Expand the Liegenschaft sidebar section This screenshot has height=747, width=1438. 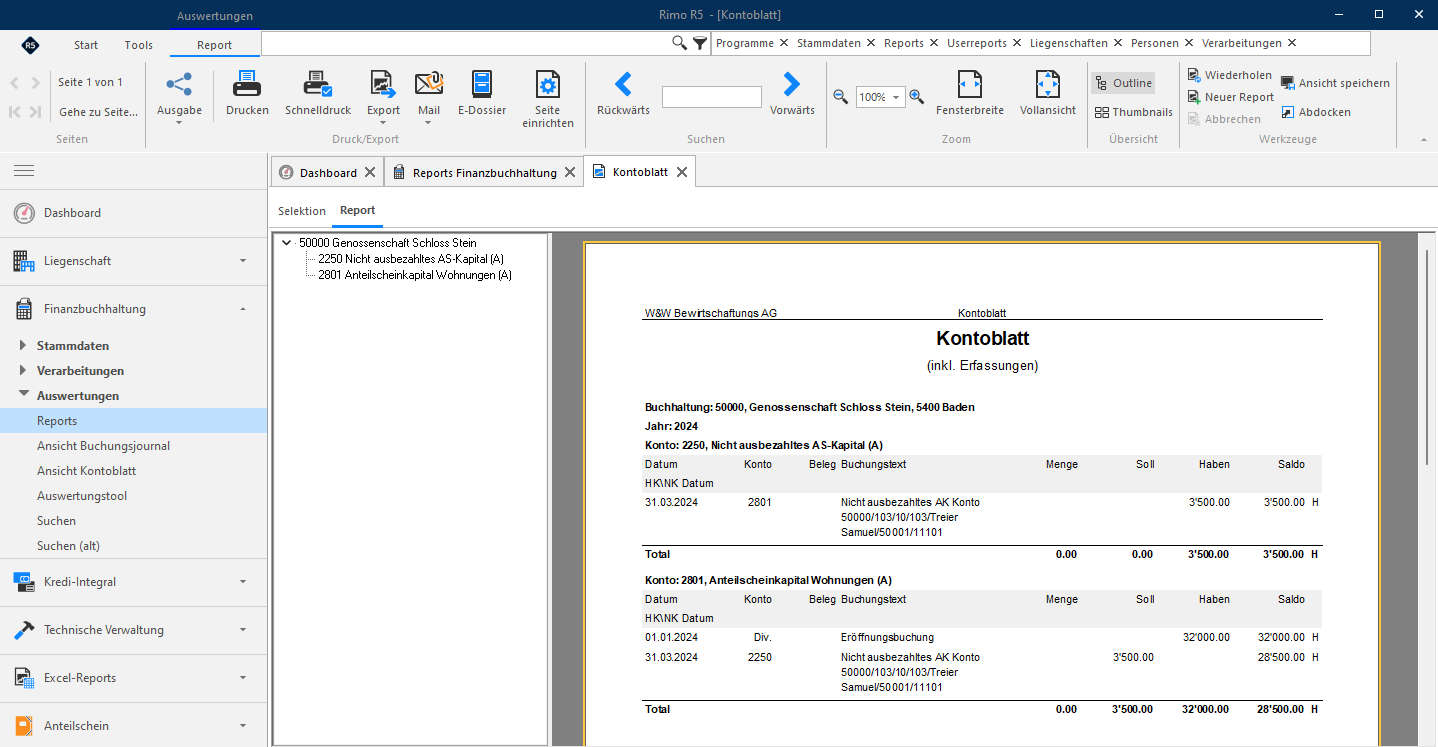(x=243, y=261)
